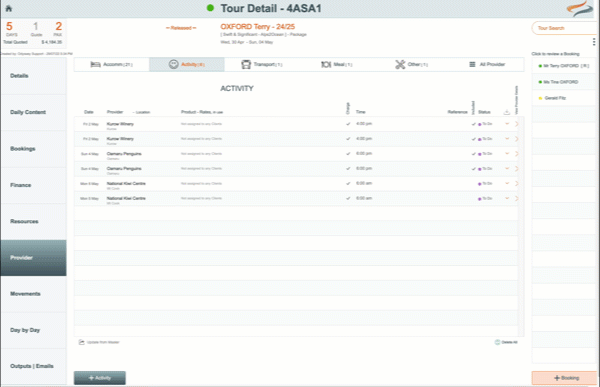Image resolution: width=600 pixels, height=387 pixels.
Task: Toggle Included tick on second Oamaru Penguins row
Action: pos(474,169)
